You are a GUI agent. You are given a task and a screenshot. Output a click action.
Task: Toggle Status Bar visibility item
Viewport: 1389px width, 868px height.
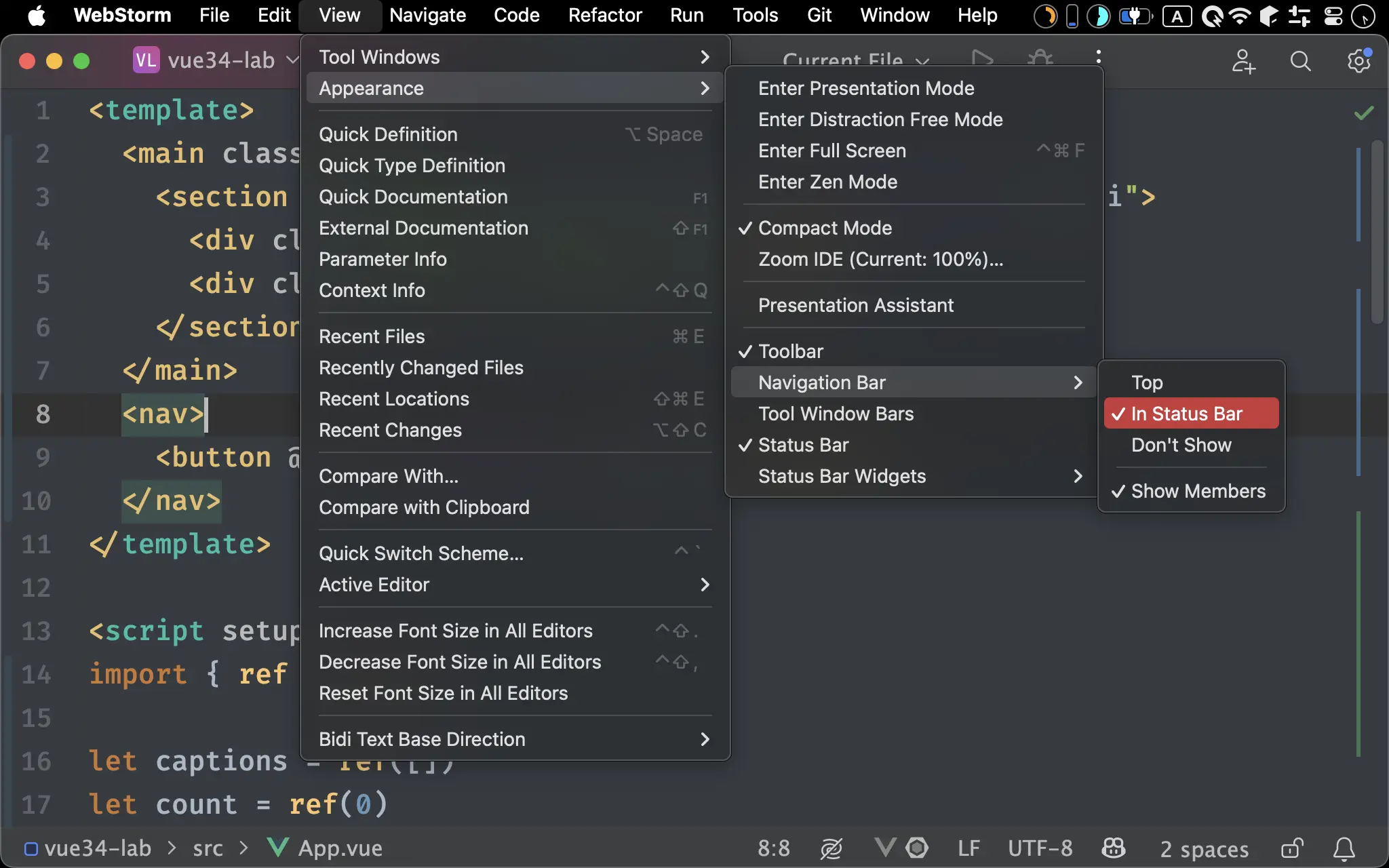point(914,445)
